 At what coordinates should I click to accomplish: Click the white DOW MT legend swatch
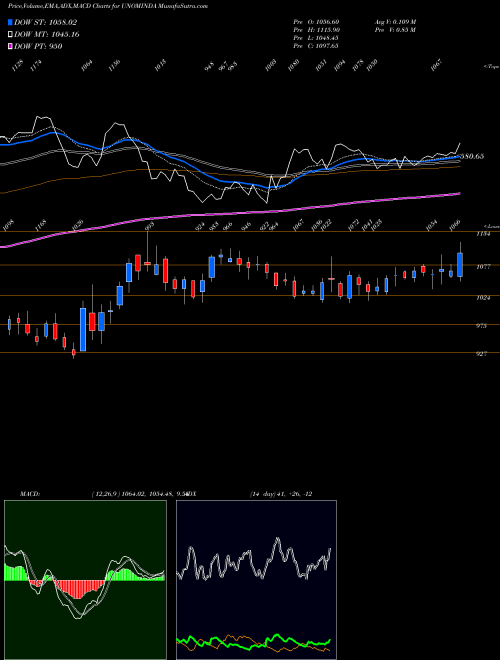tap(10, 35)
